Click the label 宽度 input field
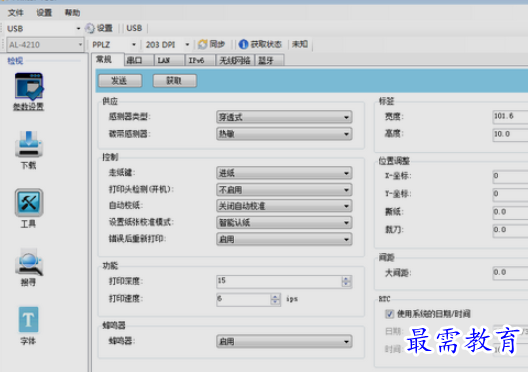528x372 pixels. tap(510, 116)
